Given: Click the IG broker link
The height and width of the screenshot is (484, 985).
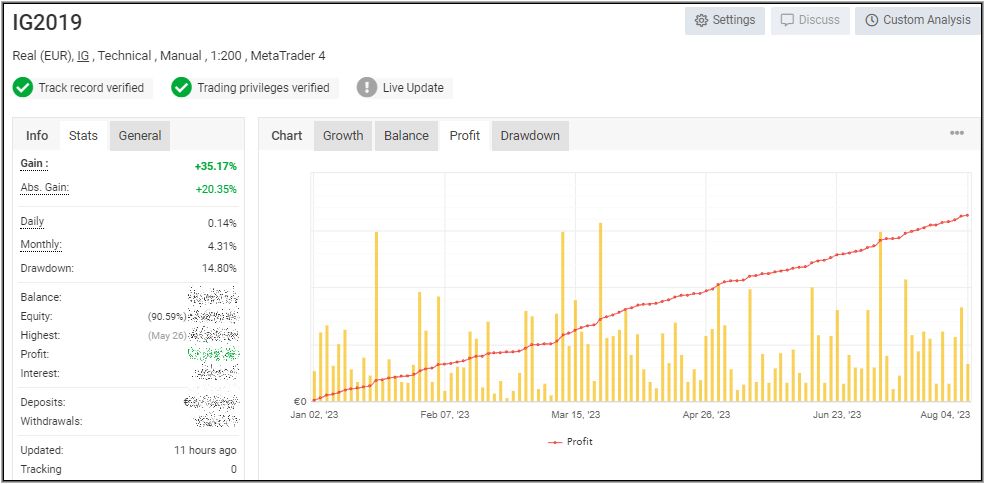Looking at the screenshot, I should pyautogui.click(x=83, y=56).
